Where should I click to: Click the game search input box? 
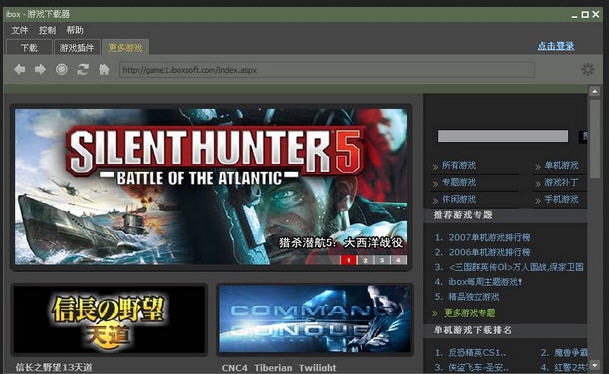pyautogui.click(x=503, y=136)
